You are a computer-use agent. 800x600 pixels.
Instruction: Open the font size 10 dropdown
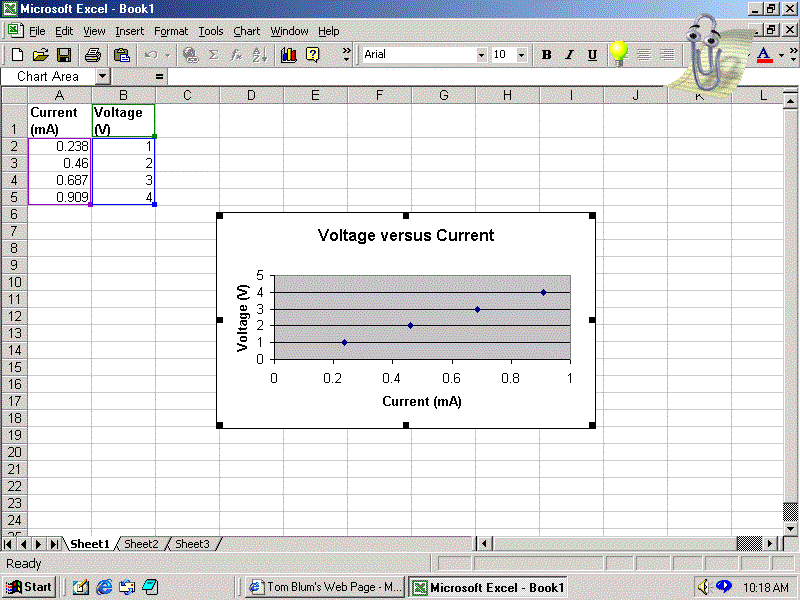[x=521, y=55]
